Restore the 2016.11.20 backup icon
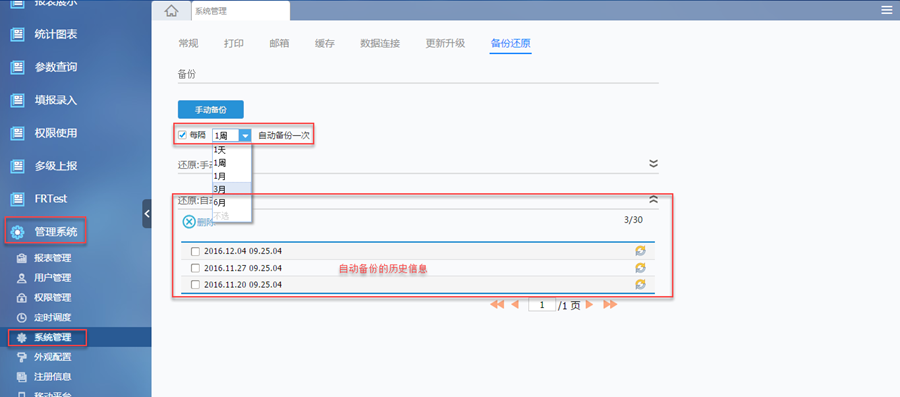The height and width of the screenshot is (397, 900). pos(641,284)
